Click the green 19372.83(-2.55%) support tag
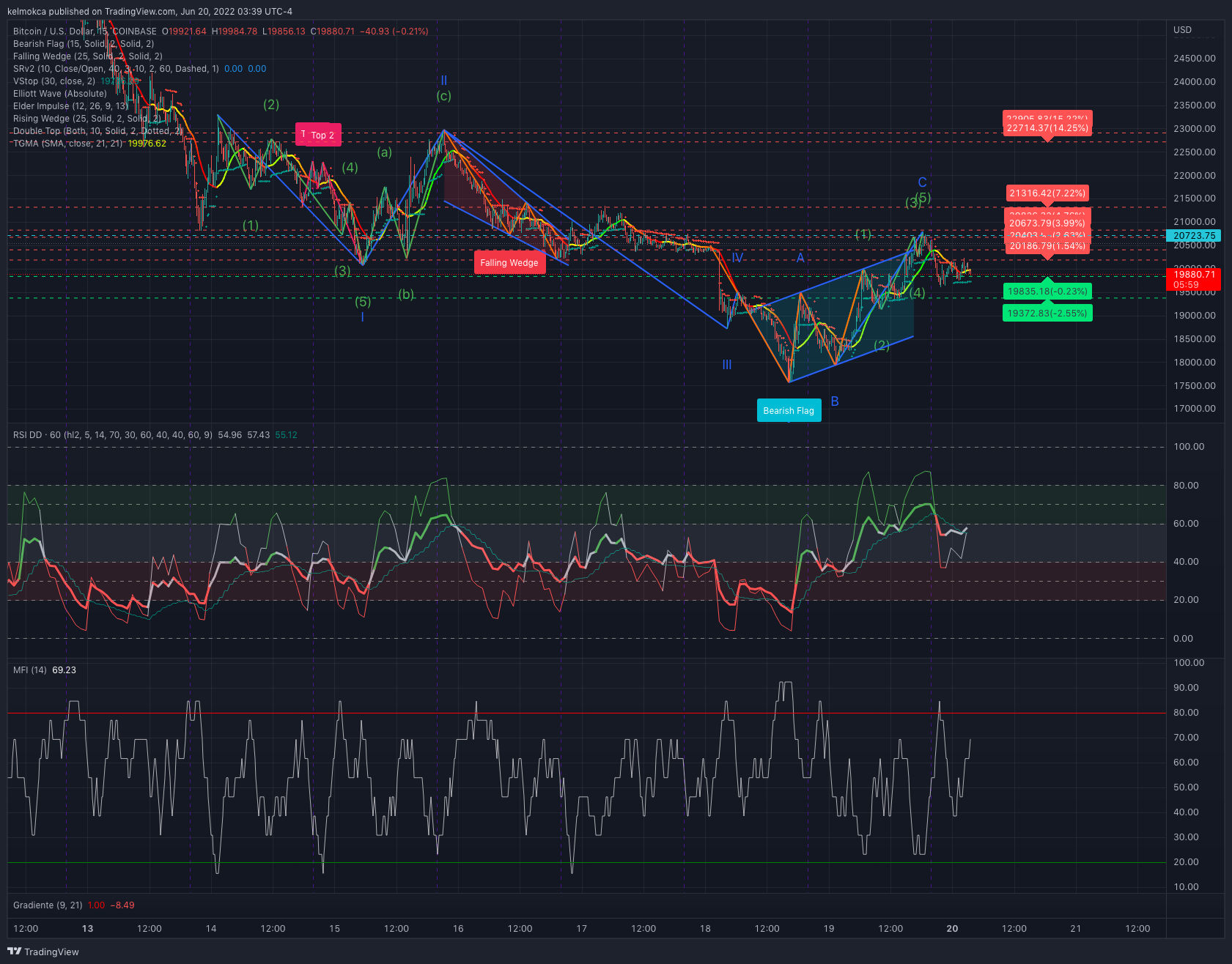This screenshot has height=964, width=1232. tap(1047, 314)
